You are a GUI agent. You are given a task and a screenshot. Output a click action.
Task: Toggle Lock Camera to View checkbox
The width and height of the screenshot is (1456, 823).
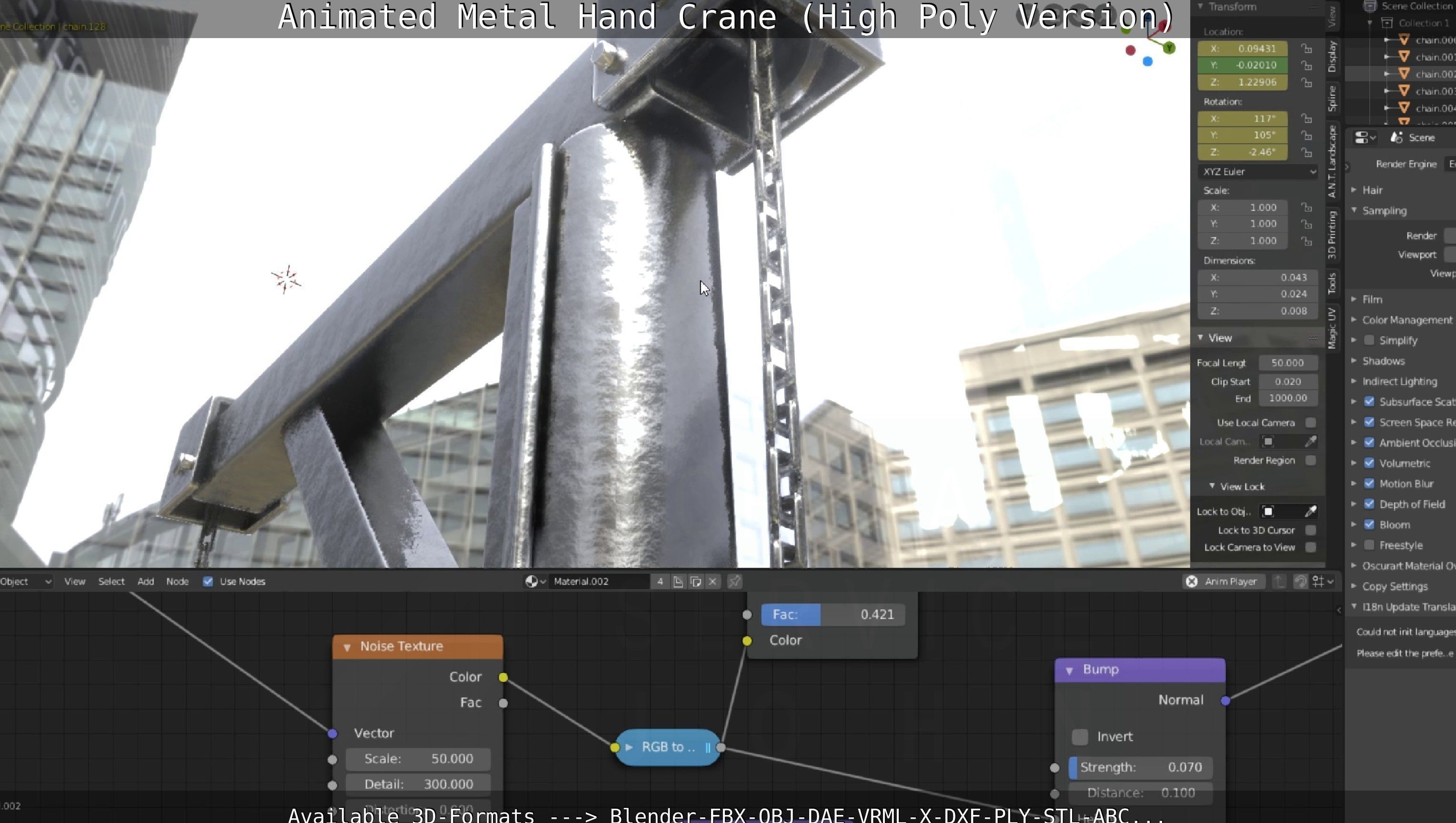[x=1310, y=547]
